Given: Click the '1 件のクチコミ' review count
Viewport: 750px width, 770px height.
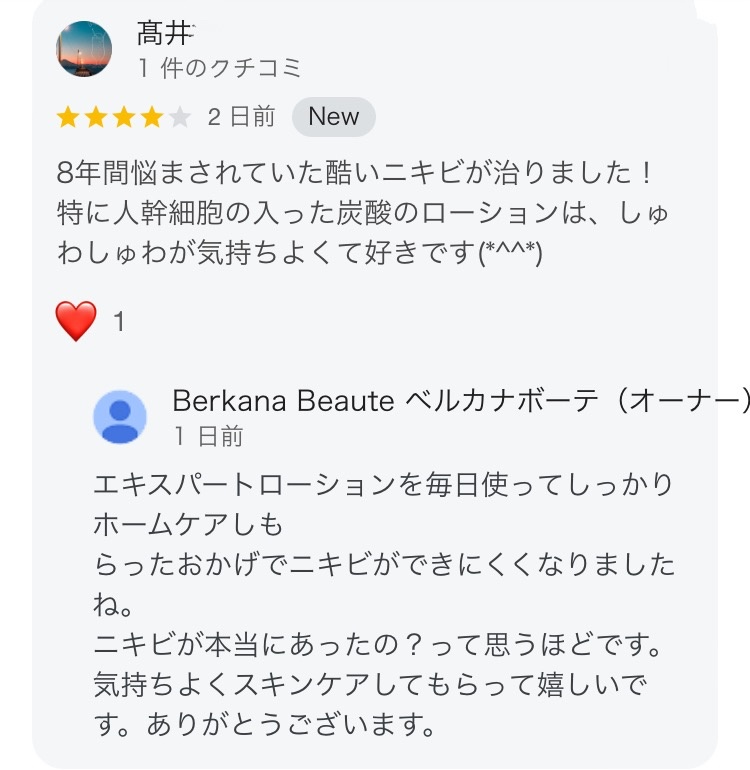Looking at the screenshot, I should pyautogui.click(x=219, y=68).
